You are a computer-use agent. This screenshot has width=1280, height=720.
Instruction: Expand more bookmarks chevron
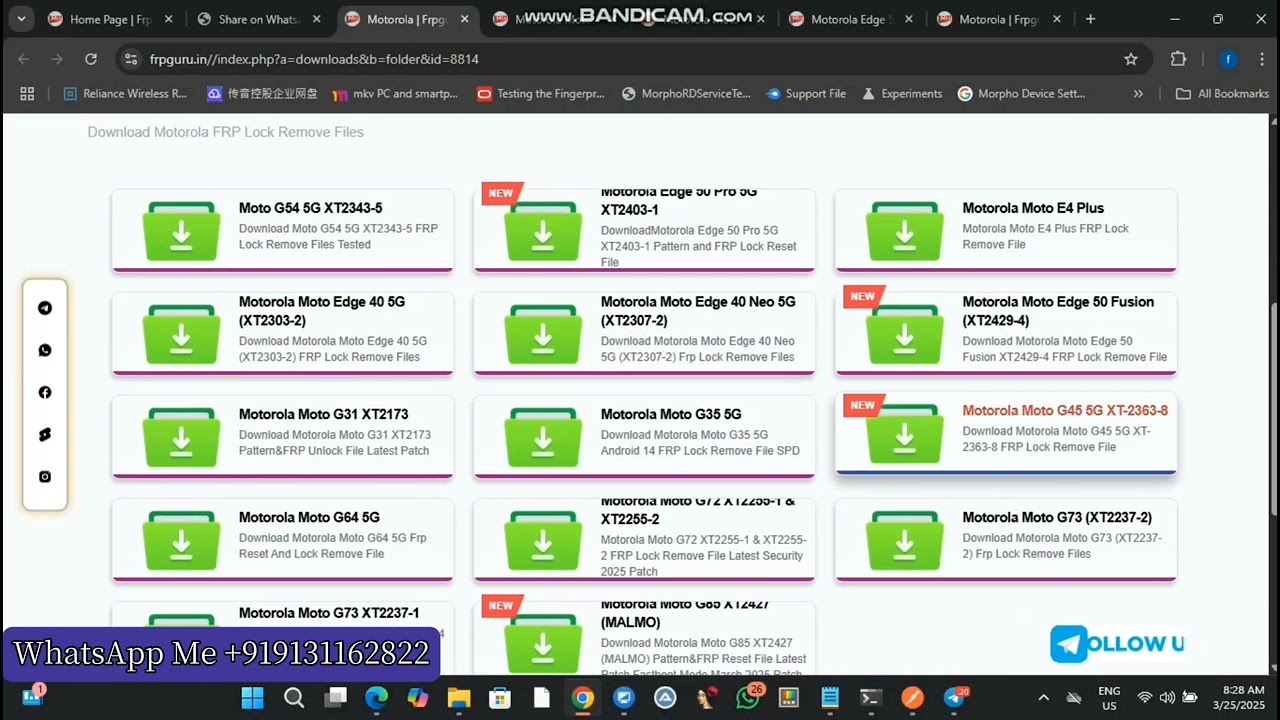(x=1137, y=93)
